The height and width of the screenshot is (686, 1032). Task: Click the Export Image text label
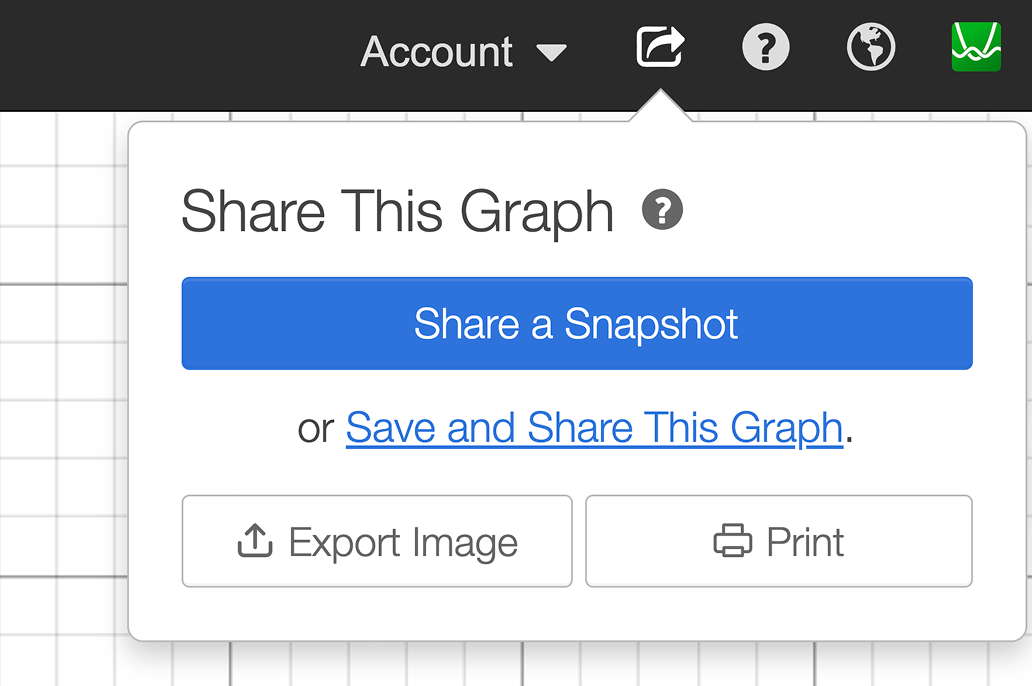(x=403, y=542)
